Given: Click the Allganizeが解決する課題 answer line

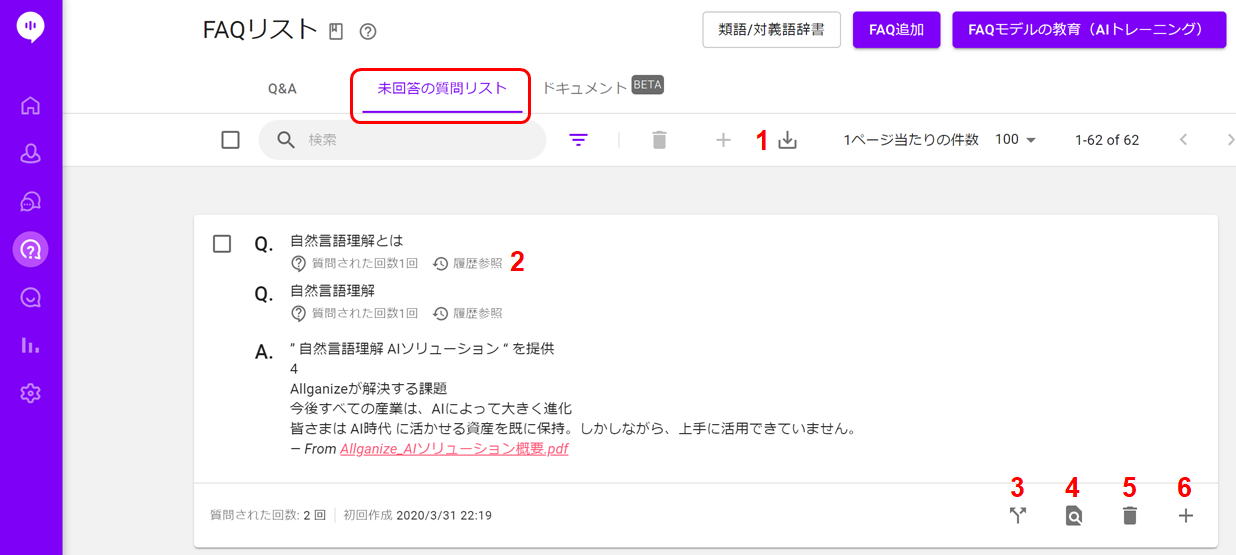Looking at the screenshot, I should 368,389.
